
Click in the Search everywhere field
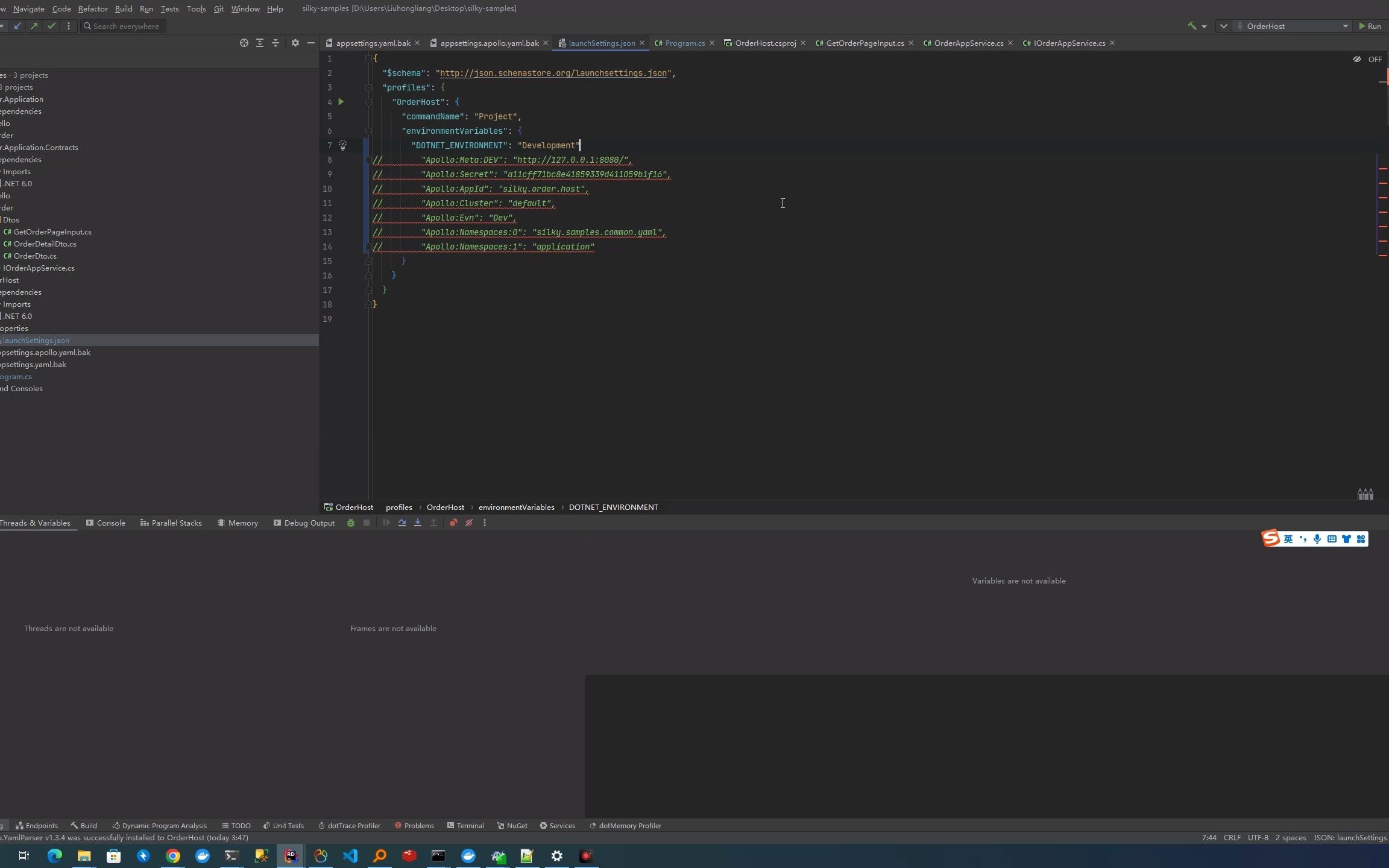(123, 26)
